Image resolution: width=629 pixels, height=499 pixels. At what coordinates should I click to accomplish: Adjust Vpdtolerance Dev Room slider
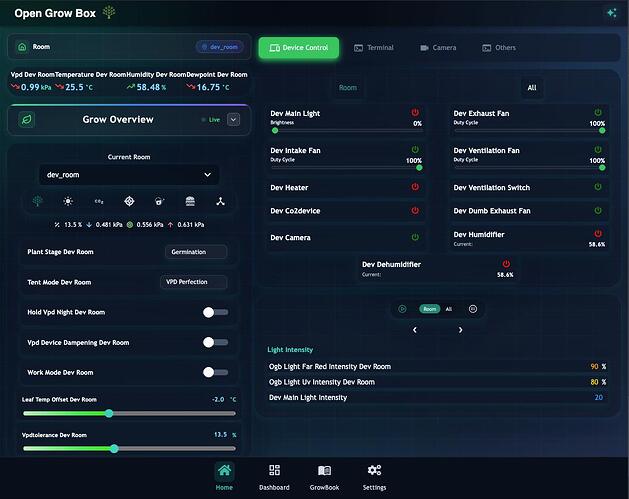point(129,448)
